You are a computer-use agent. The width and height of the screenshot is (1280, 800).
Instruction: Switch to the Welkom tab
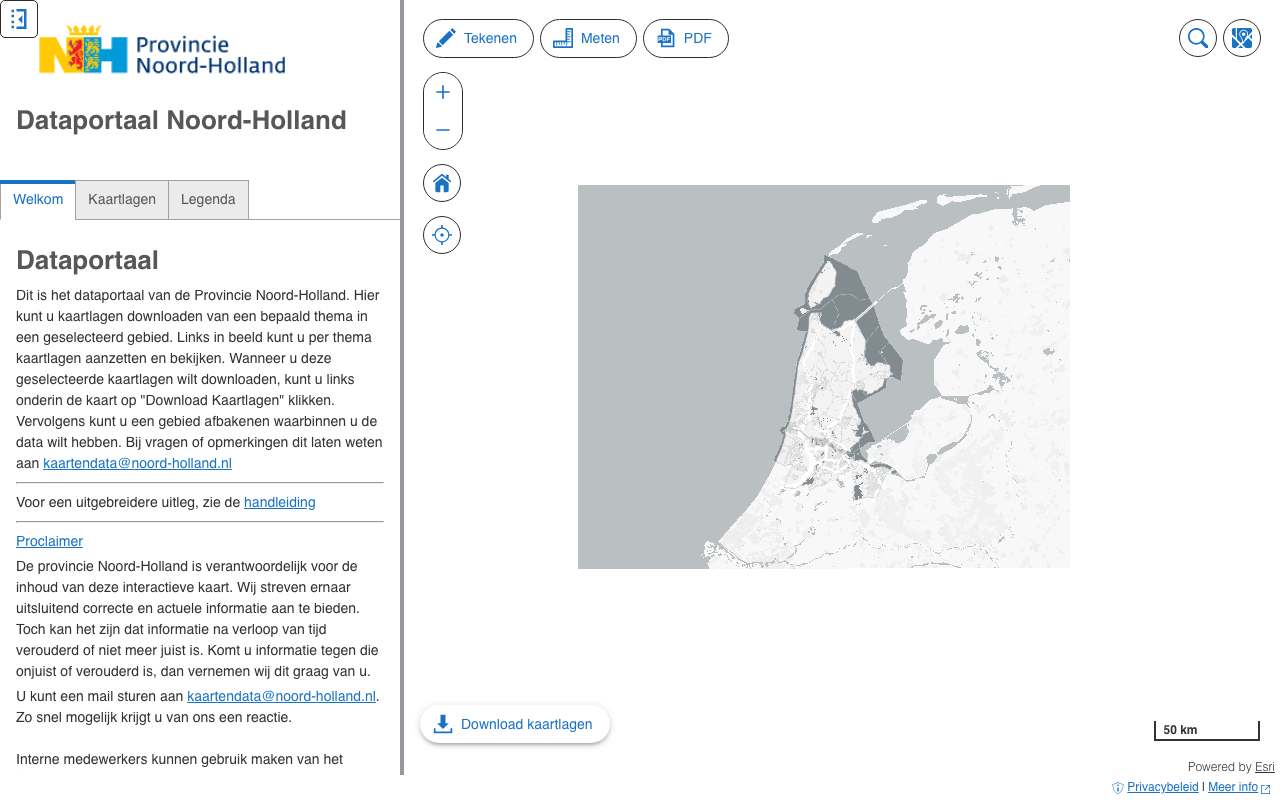38,200
